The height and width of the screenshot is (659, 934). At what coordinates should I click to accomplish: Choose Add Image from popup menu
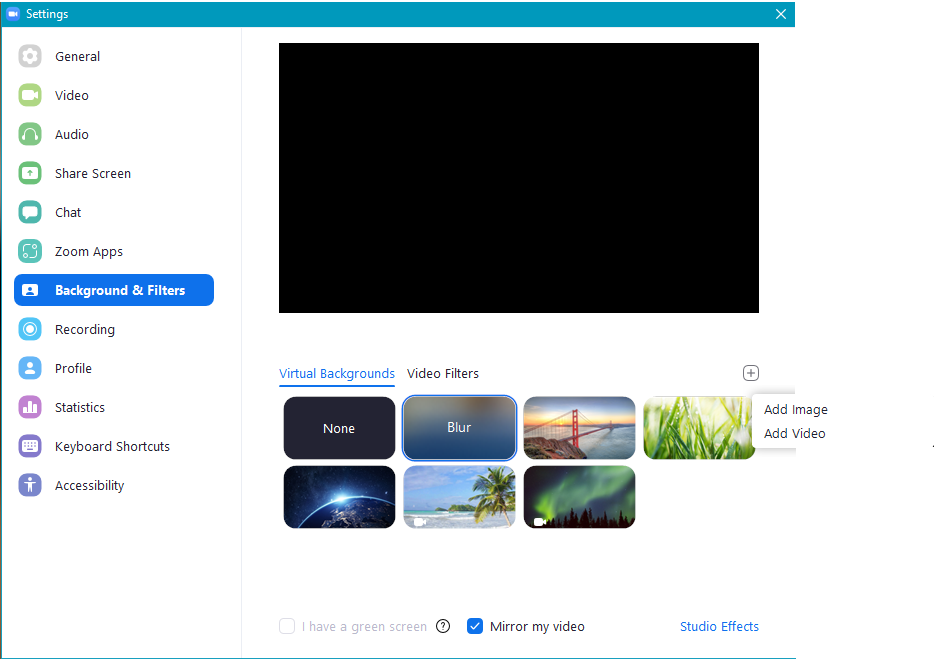(795, 409)
